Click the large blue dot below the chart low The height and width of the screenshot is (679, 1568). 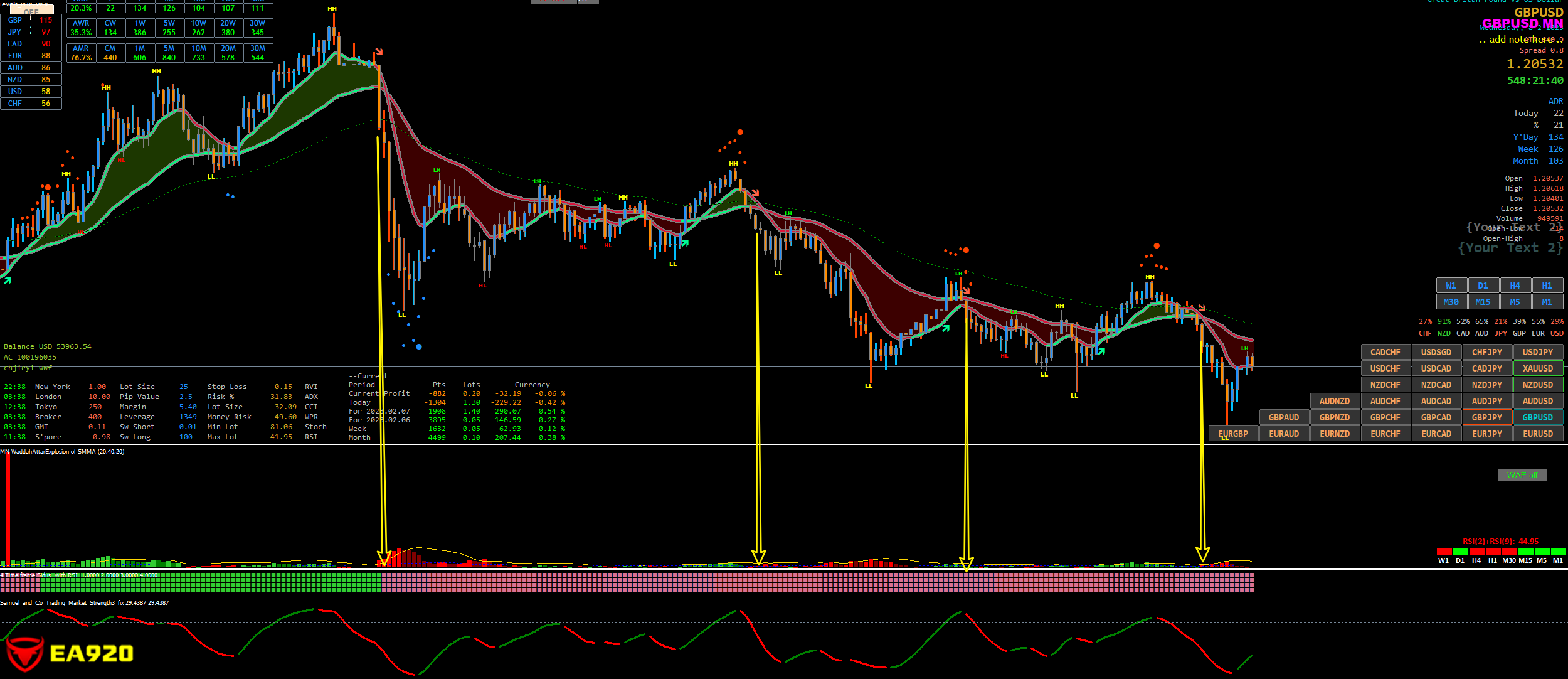[418, 346]
